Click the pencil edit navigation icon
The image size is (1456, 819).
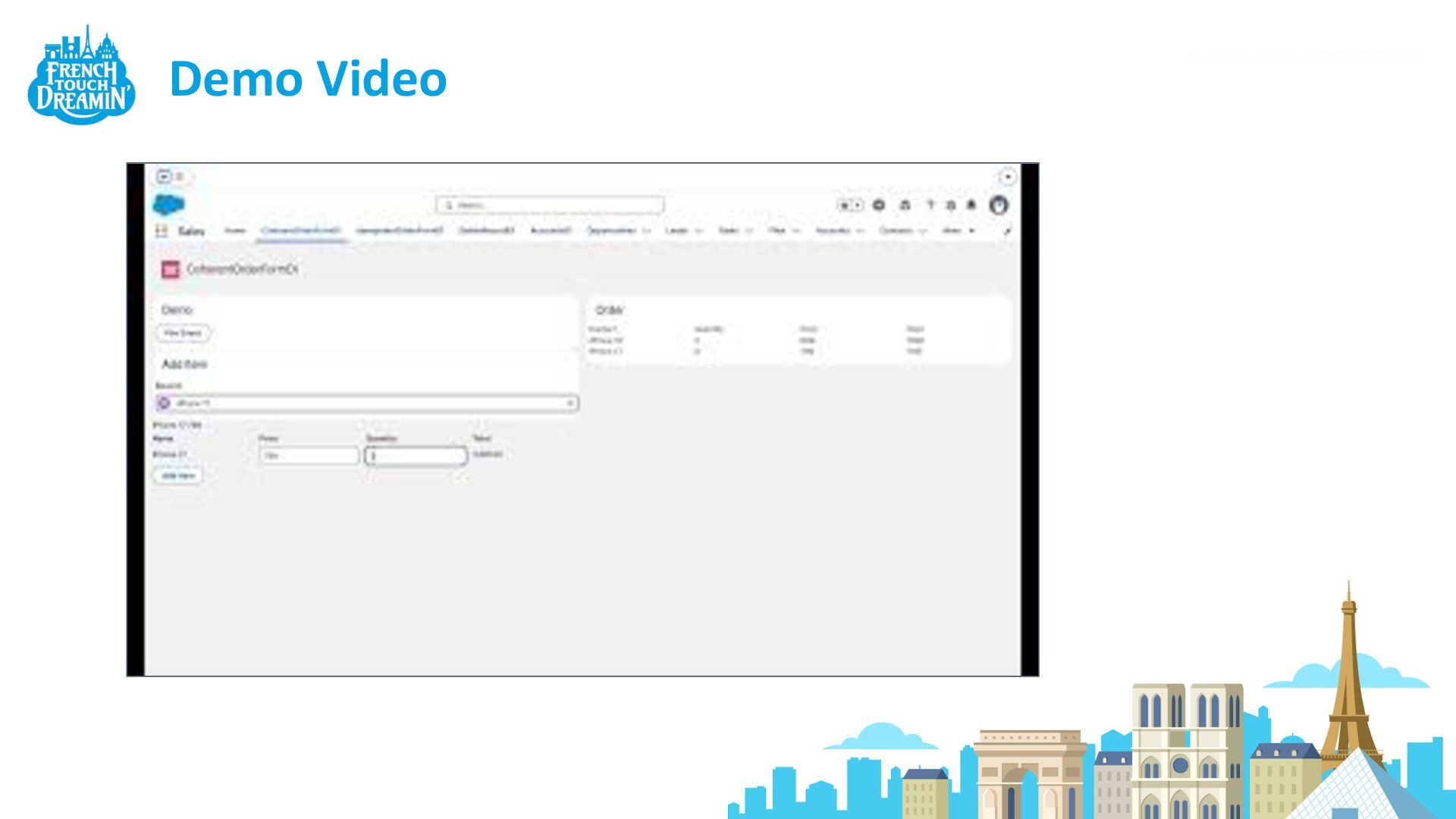click(1007, 231)
